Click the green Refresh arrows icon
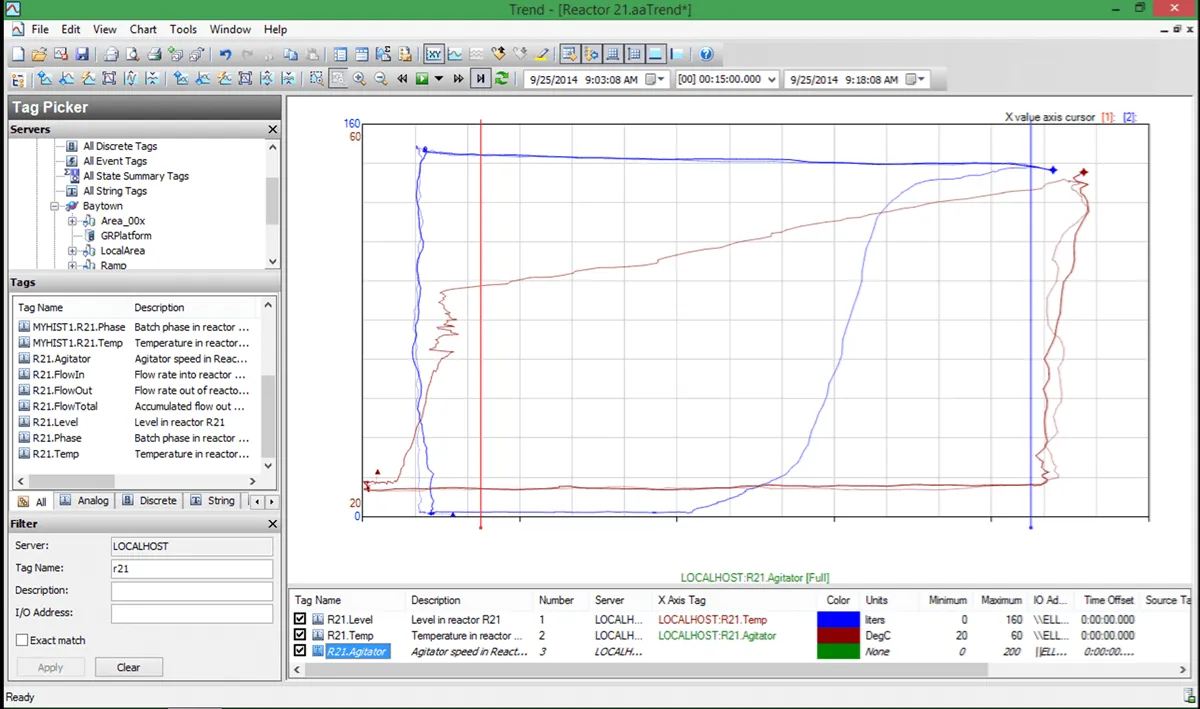The height and width of the screenshot is (709, 1200). point(502,79)
